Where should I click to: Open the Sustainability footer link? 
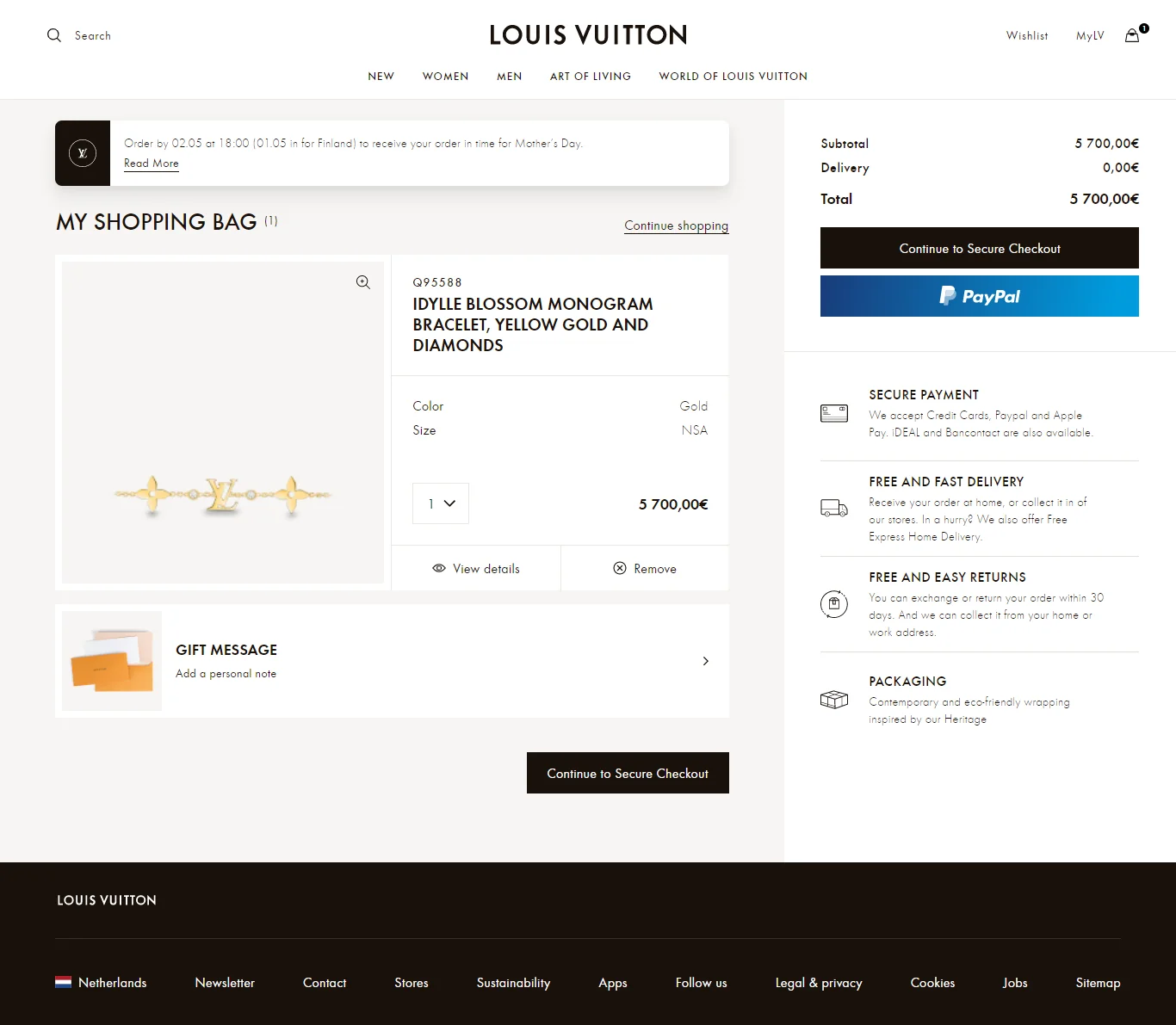pyautogui.click(x=513, y=983)
